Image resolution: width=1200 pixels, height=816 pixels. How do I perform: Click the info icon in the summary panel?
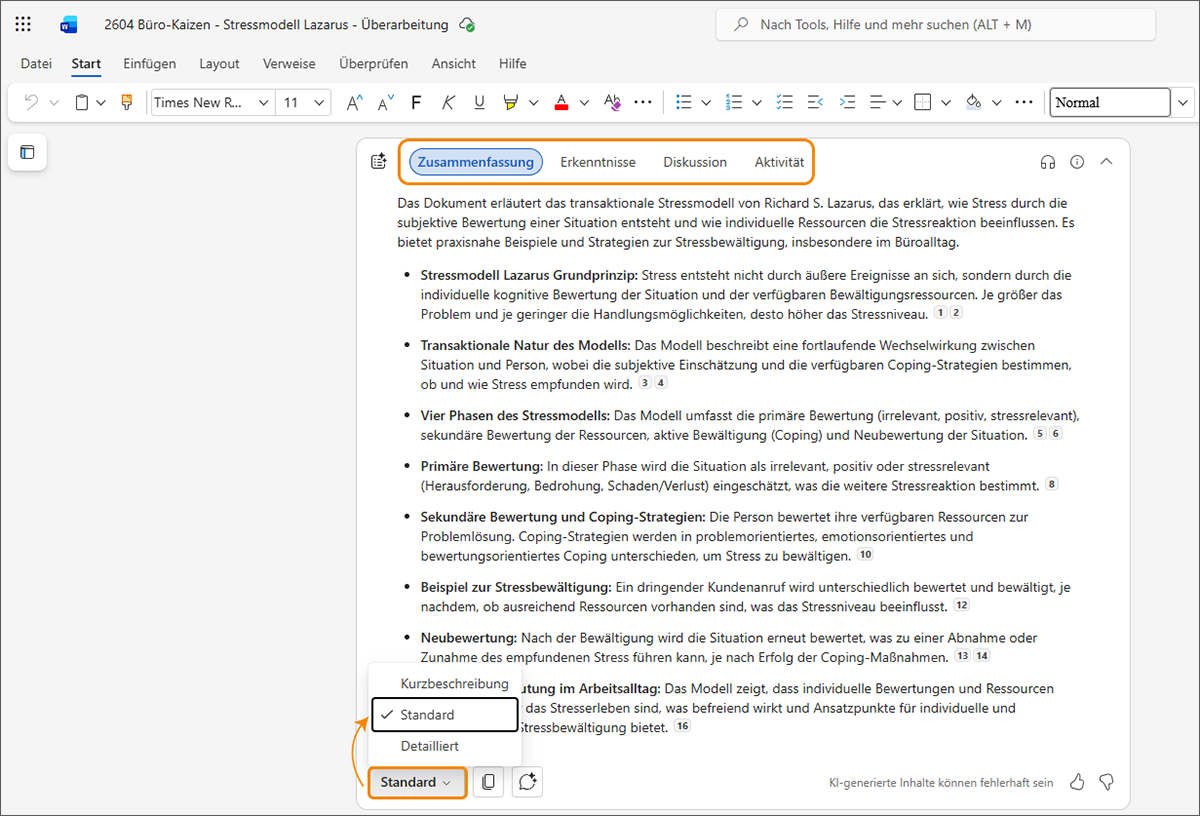[x=1077, y=162]
